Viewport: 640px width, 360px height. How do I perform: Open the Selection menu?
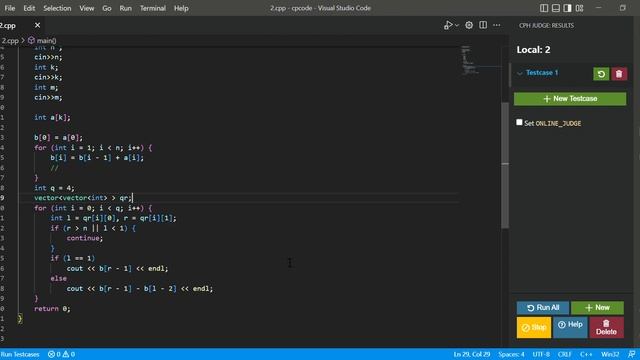pyautogui.click(x=57, y=8)
